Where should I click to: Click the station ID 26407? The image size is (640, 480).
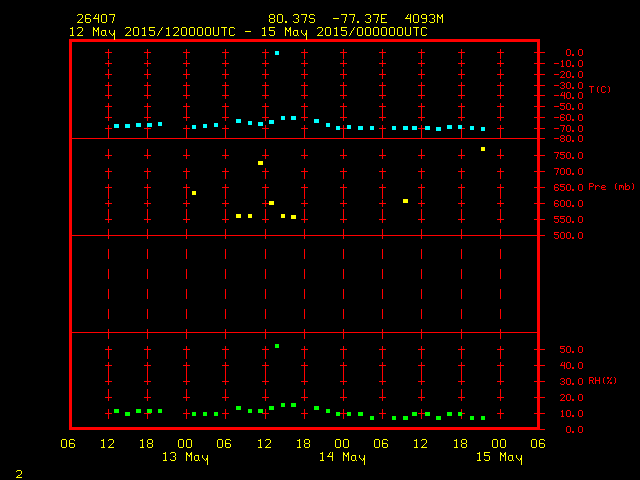tap(96, 19)
